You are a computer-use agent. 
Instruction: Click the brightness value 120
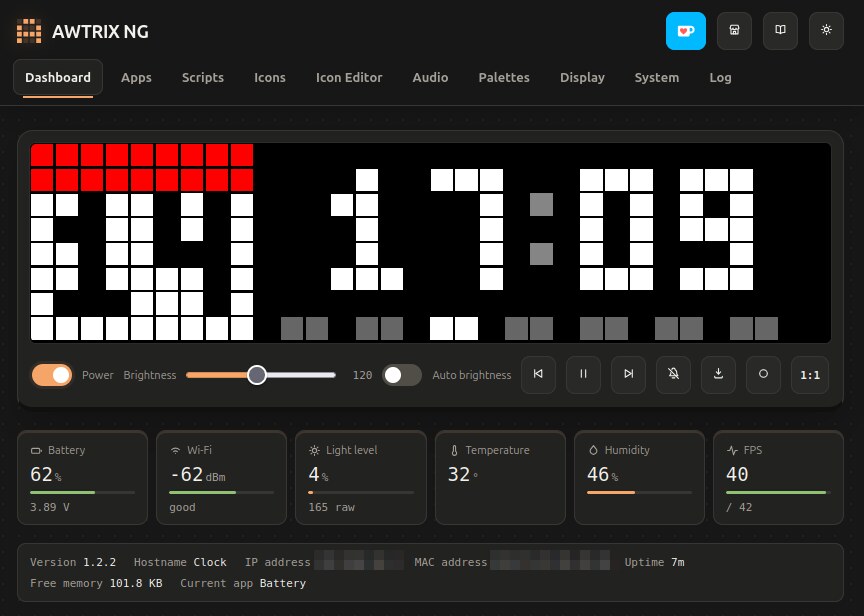363,375
